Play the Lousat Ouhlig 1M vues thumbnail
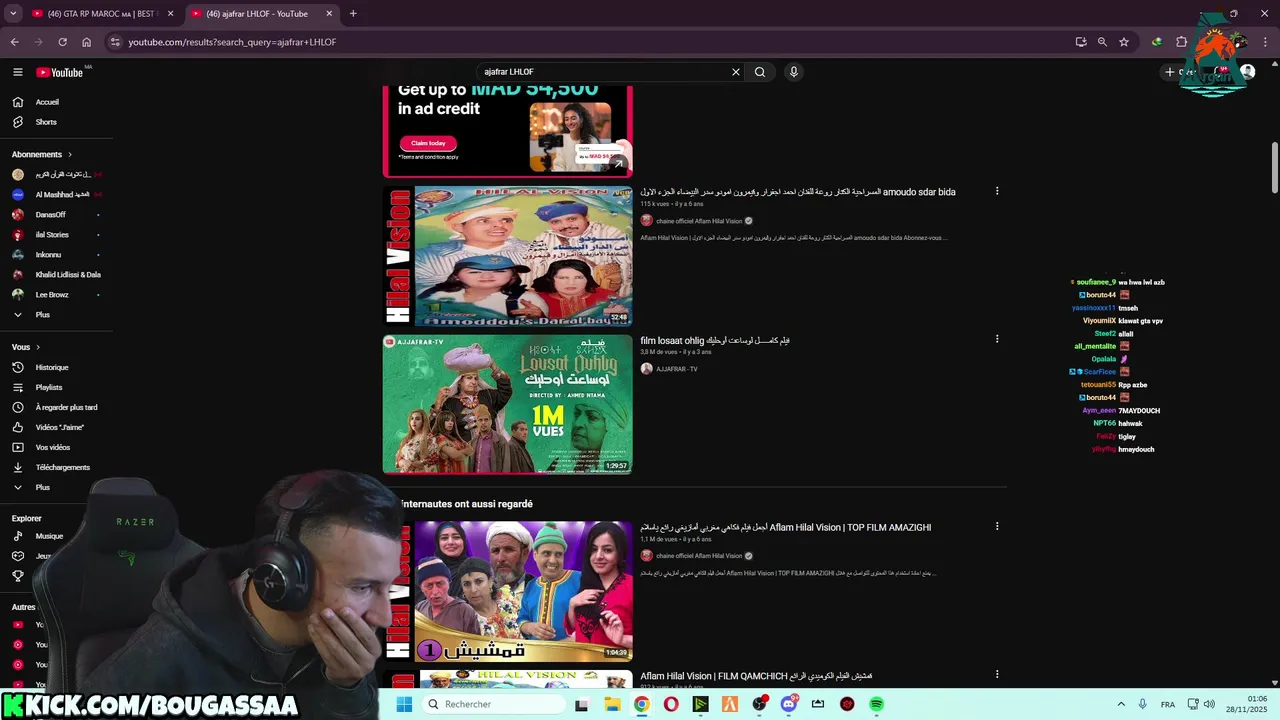The image size is (1280, 720). pos(508,404)
